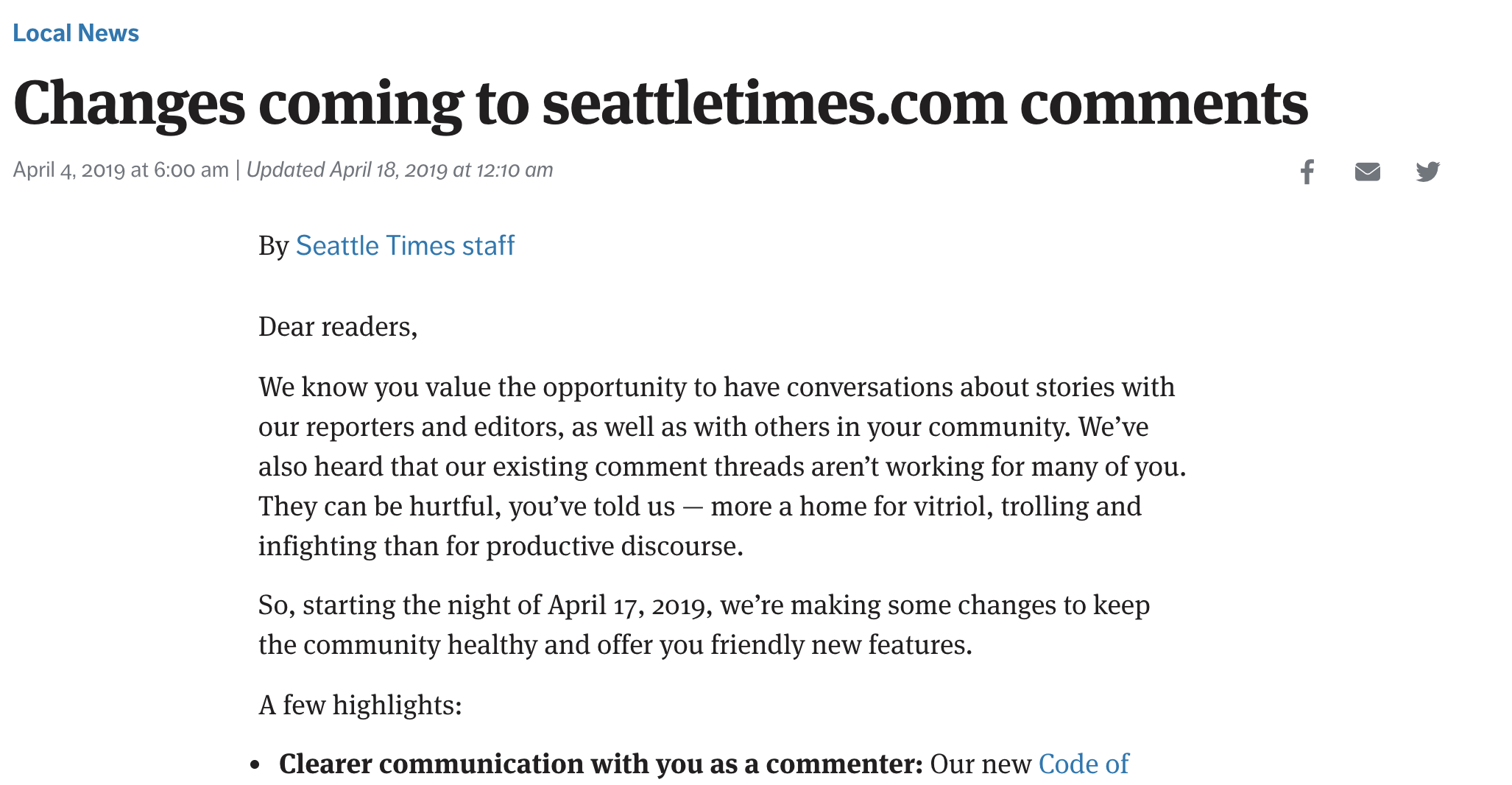Open the Local News section link
Screen dimensions: 1512x785
76,33
